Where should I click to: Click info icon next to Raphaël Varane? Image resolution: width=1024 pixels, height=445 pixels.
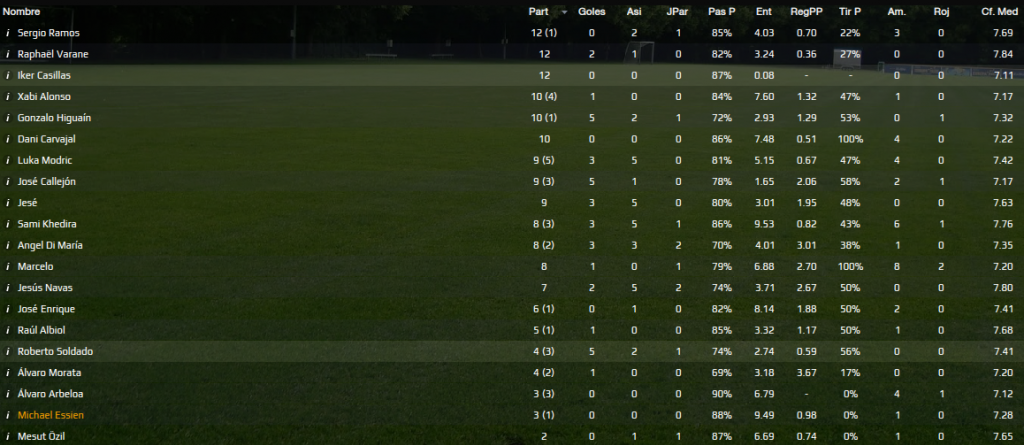click(x=8, y=54)
